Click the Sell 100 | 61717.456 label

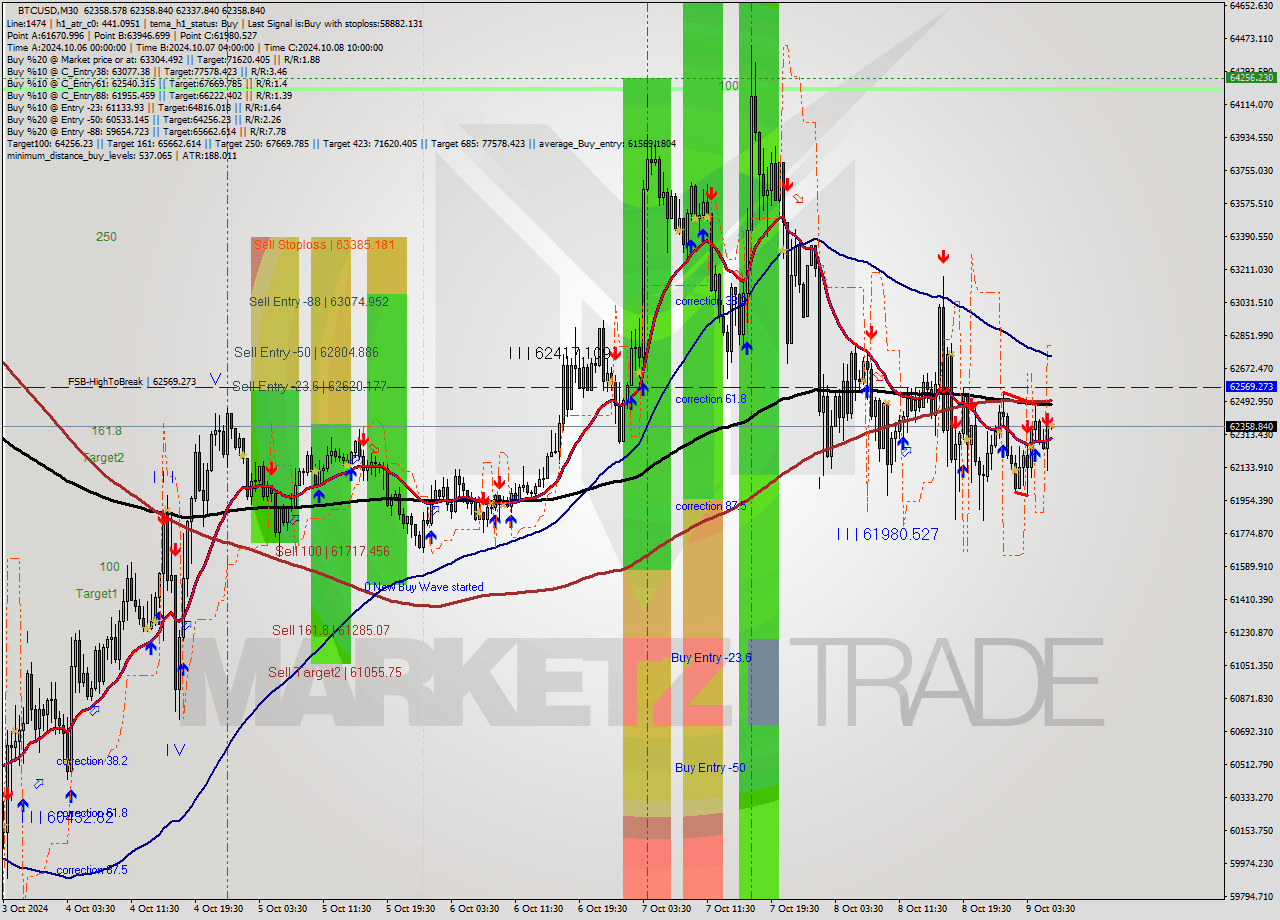333,551
